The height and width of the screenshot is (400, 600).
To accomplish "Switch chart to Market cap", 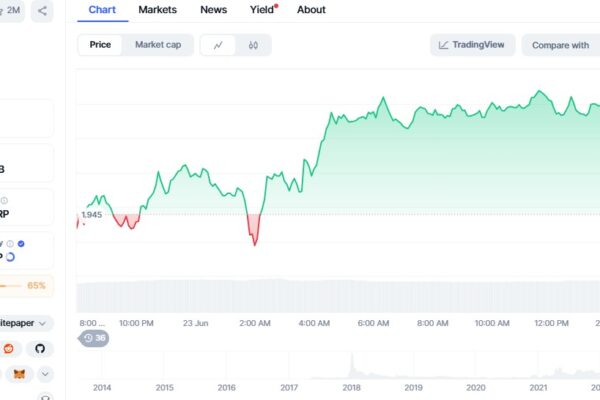I will click(158, 45).
